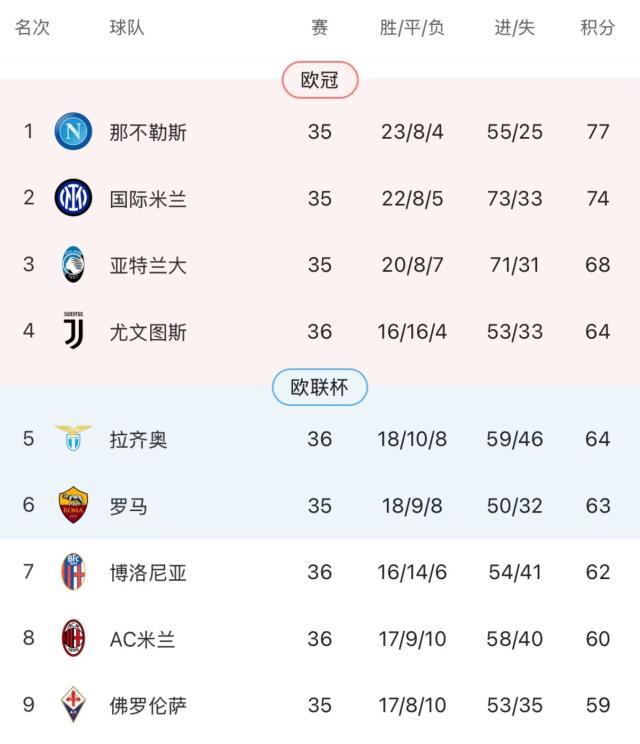Click the Bologna team badge
Screen dimensions: 640x744
pos(73,572)
